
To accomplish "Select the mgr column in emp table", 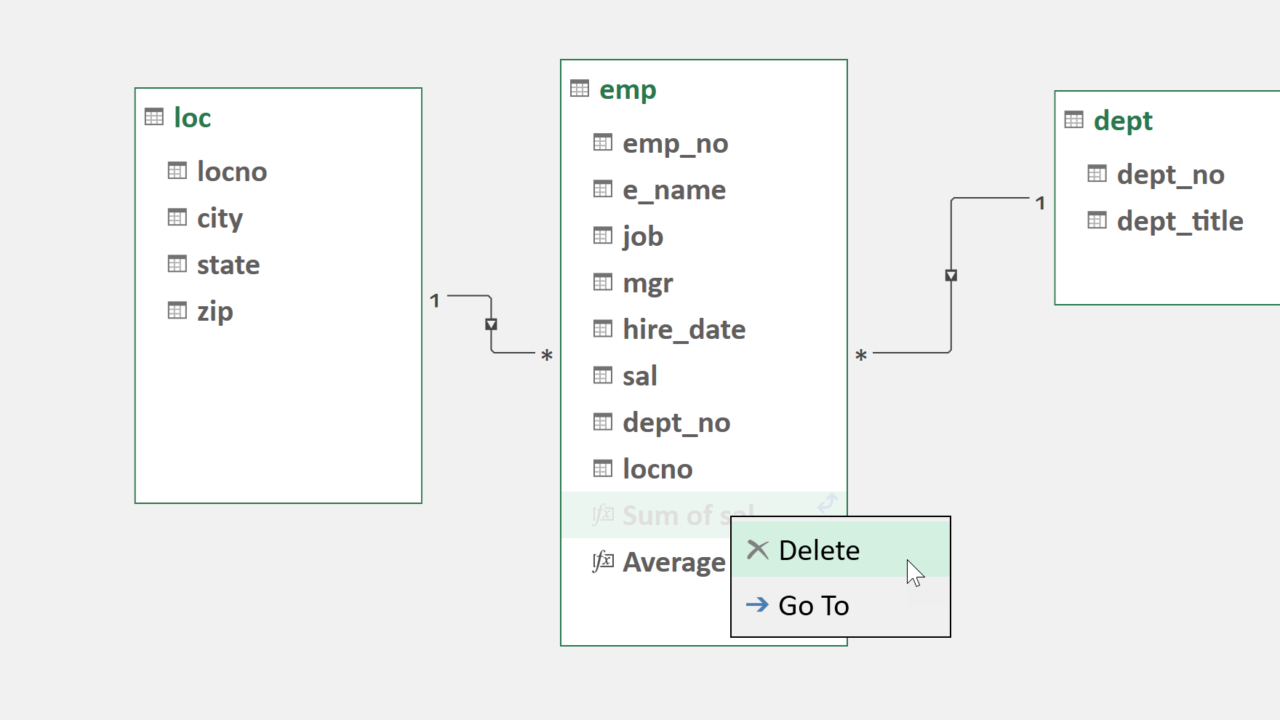I will coord(647,283).
